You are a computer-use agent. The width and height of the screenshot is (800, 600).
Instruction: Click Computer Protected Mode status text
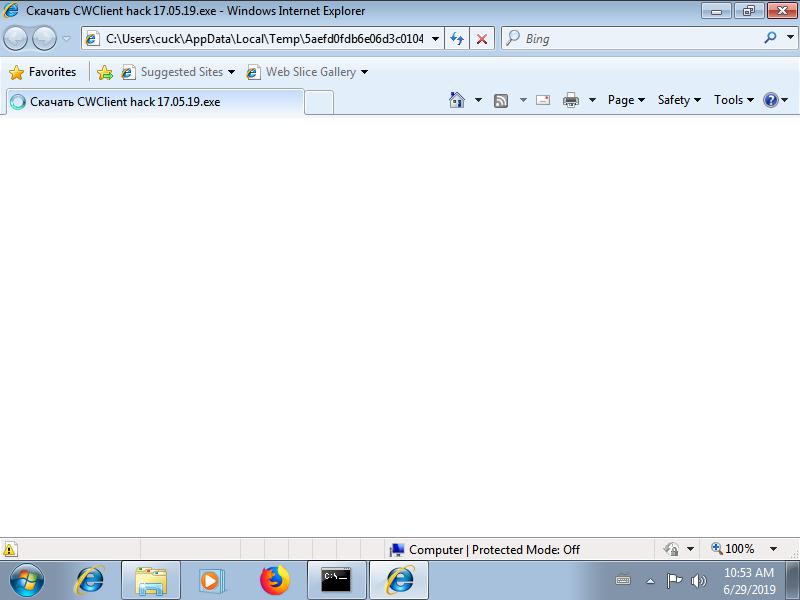coord(494,549)
